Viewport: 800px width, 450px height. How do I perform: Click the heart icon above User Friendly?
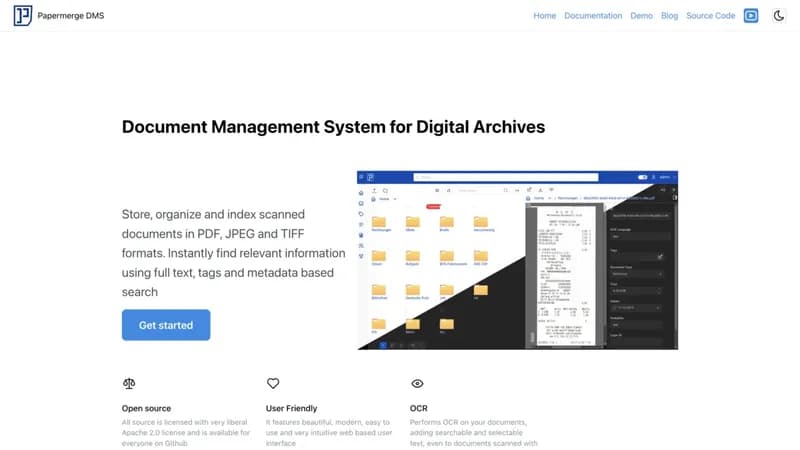[273, 383]
